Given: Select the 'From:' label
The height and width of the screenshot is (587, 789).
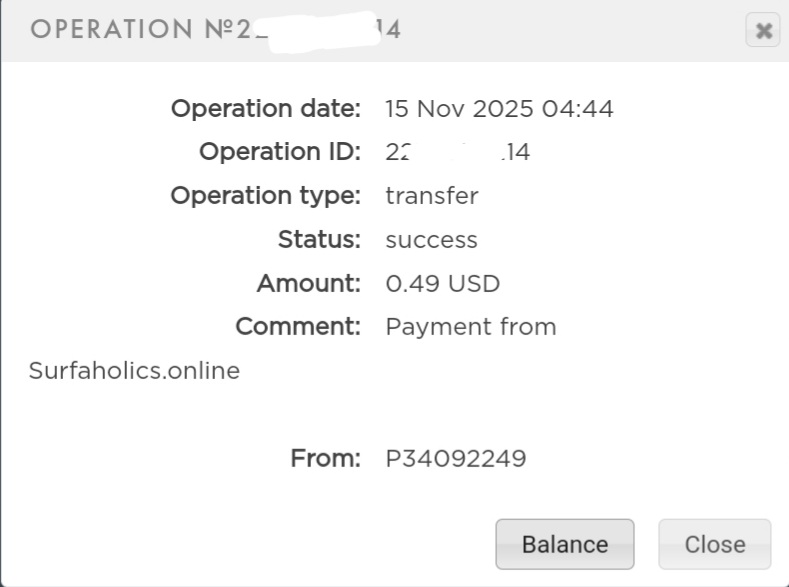Looking at the screenshot, I should 325,459.
